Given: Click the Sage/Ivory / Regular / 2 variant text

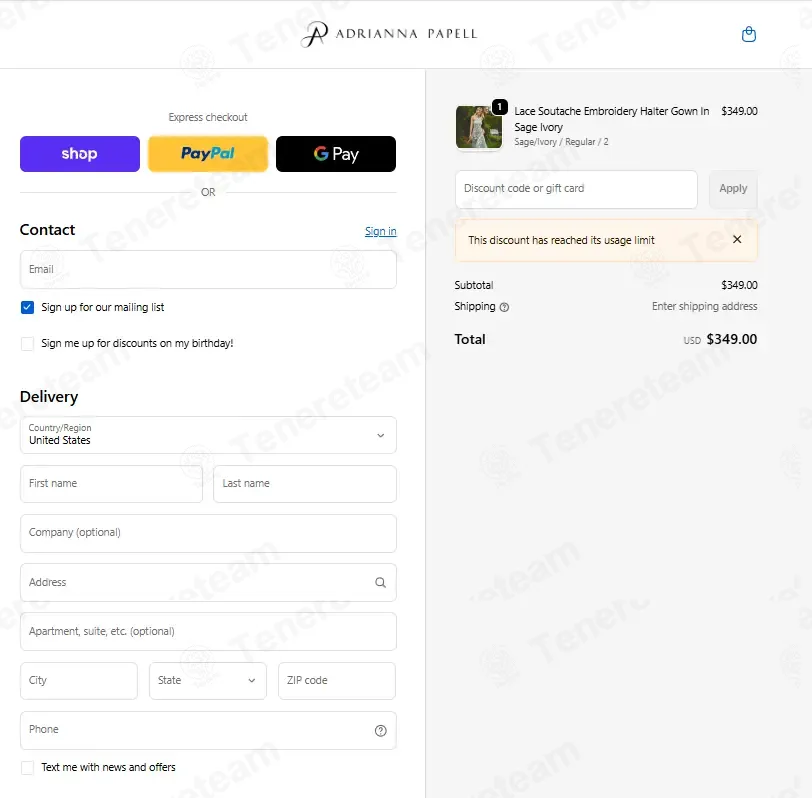Looking at the screenshot, I should (x=561, y=142).
